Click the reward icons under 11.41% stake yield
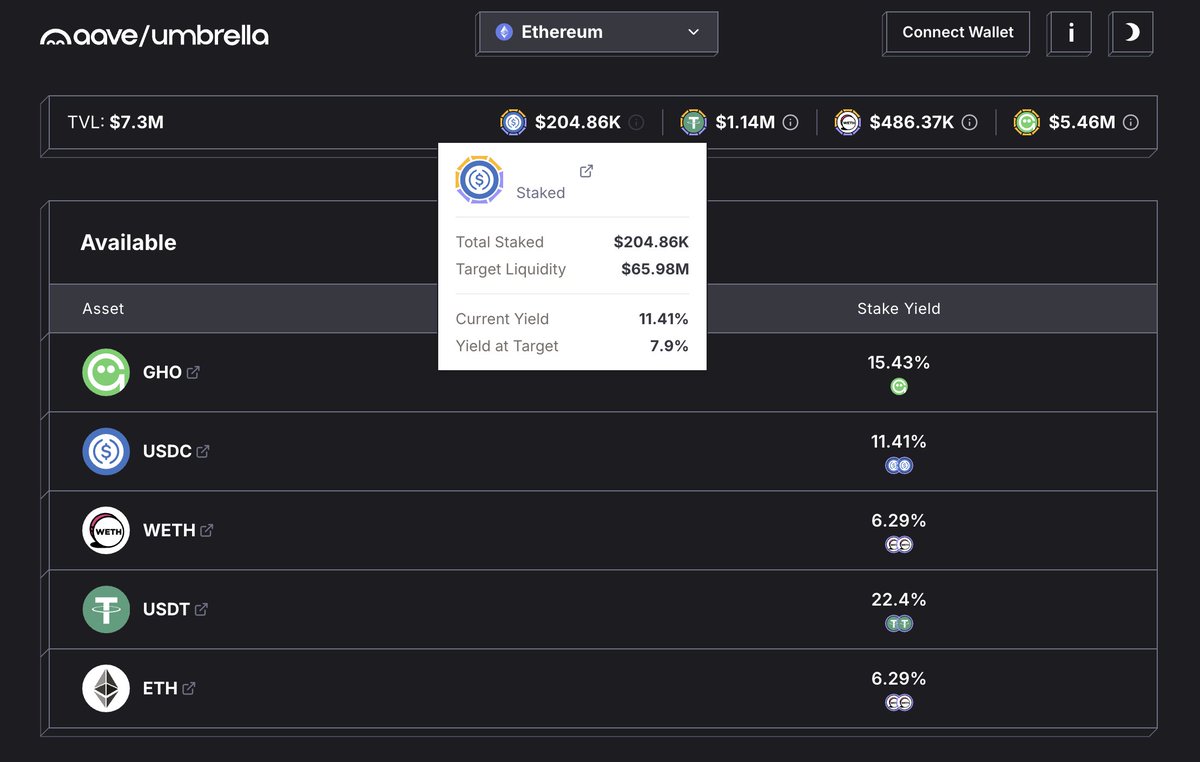 point(899,465)
